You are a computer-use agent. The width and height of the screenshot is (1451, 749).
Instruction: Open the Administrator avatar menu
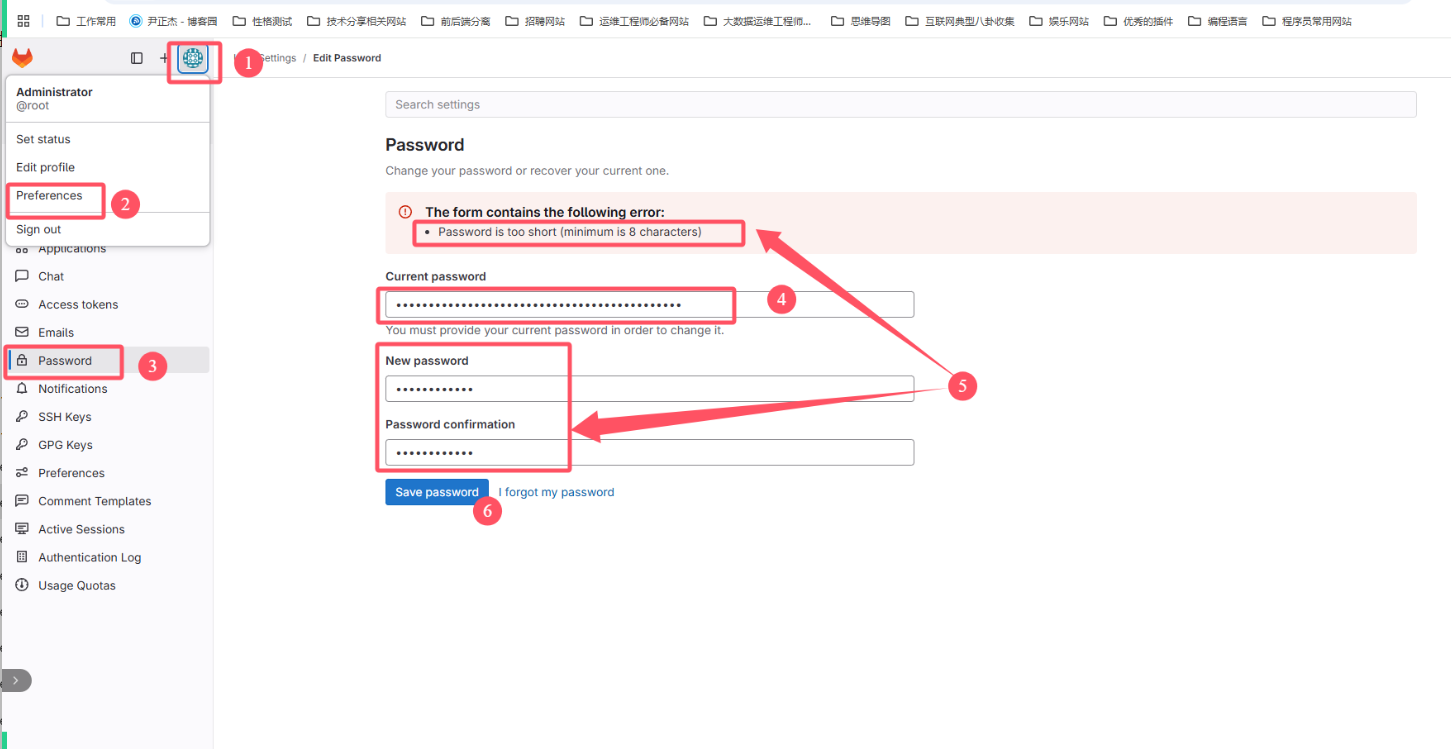point(192,59)
